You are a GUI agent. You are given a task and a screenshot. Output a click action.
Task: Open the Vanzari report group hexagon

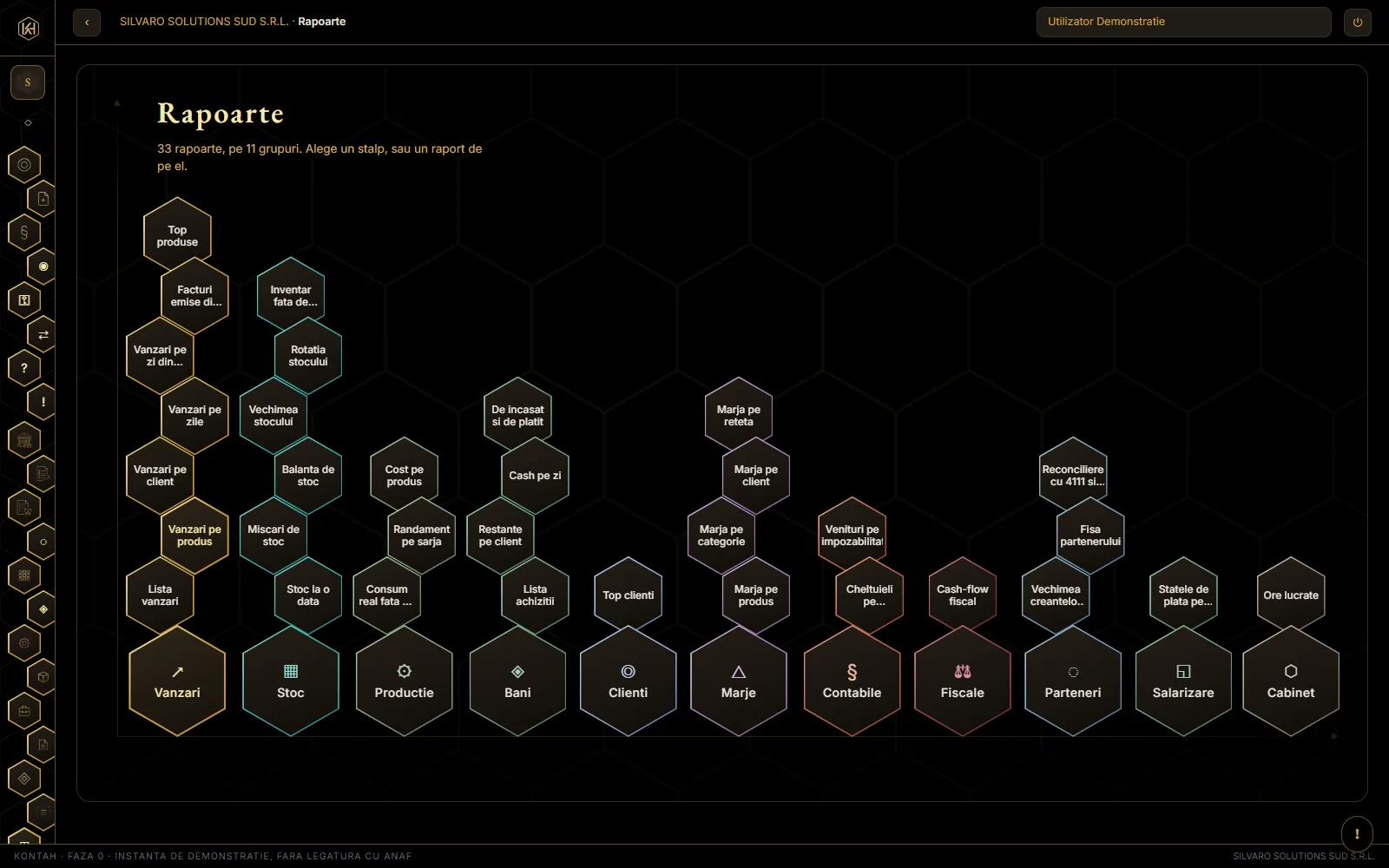click(177, 681)
